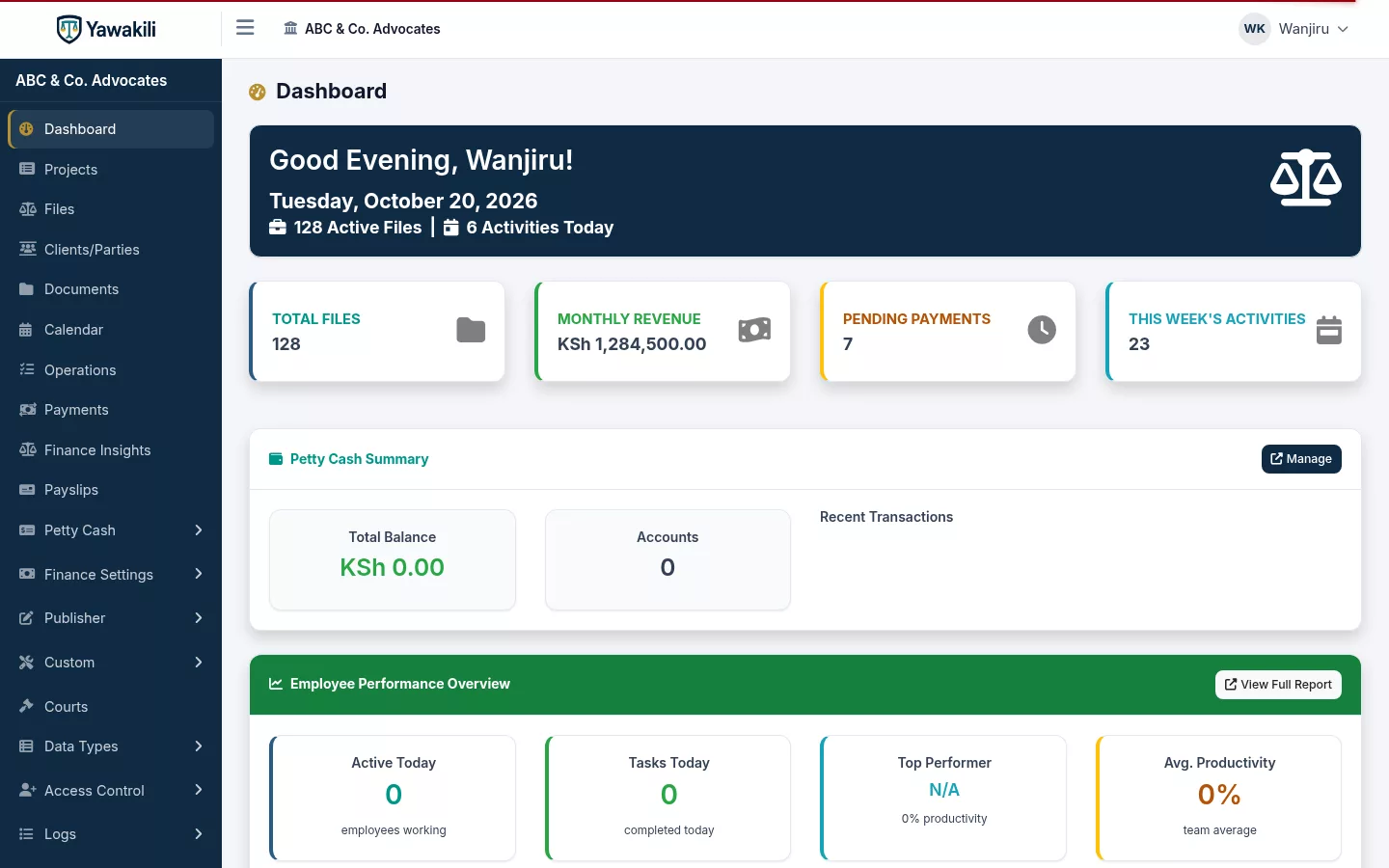This screenshot has width=1389, height=868.
Task: Expand the Publisher submenu chevron
Action: [x=199, y=617]
